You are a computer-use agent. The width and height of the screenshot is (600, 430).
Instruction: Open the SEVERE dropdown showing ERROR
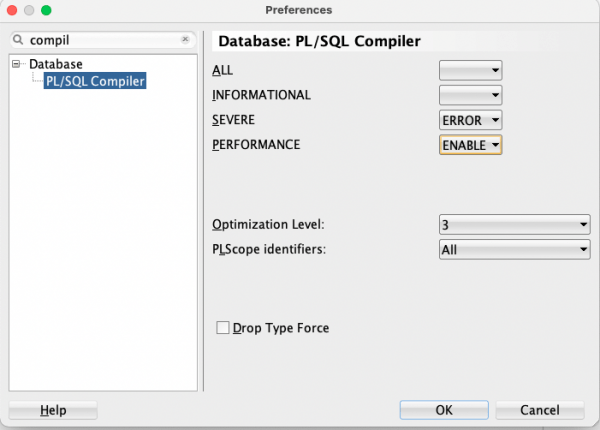point(470,120)
